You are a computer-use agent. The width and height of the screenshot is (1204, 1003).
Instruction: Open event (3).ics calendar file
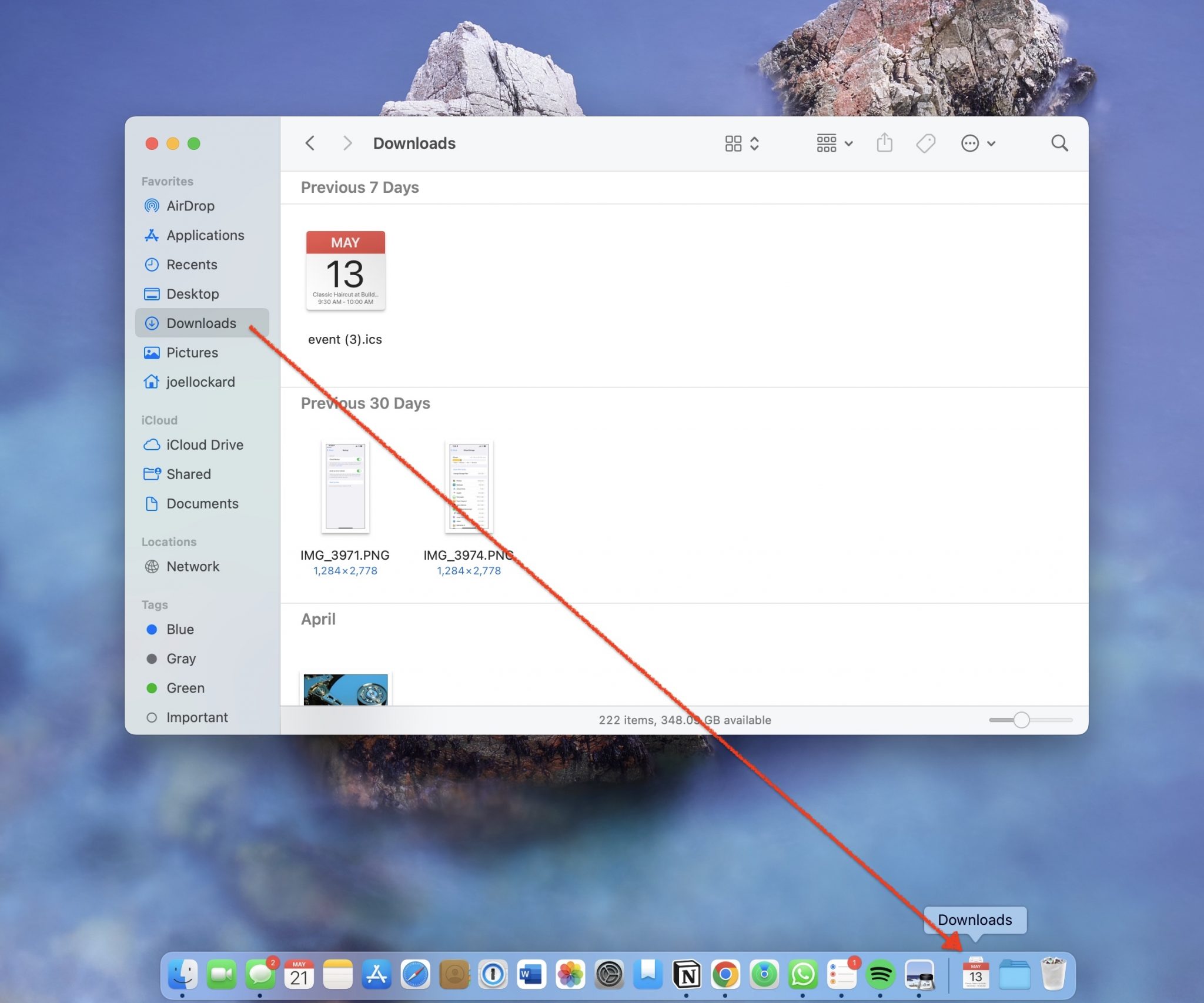click(x=346, y=270)
